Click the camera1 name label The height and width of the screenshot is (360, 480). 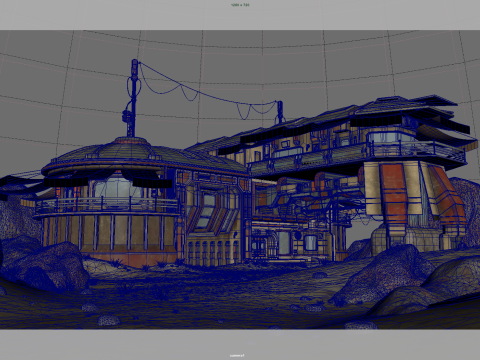pos(237,355)
